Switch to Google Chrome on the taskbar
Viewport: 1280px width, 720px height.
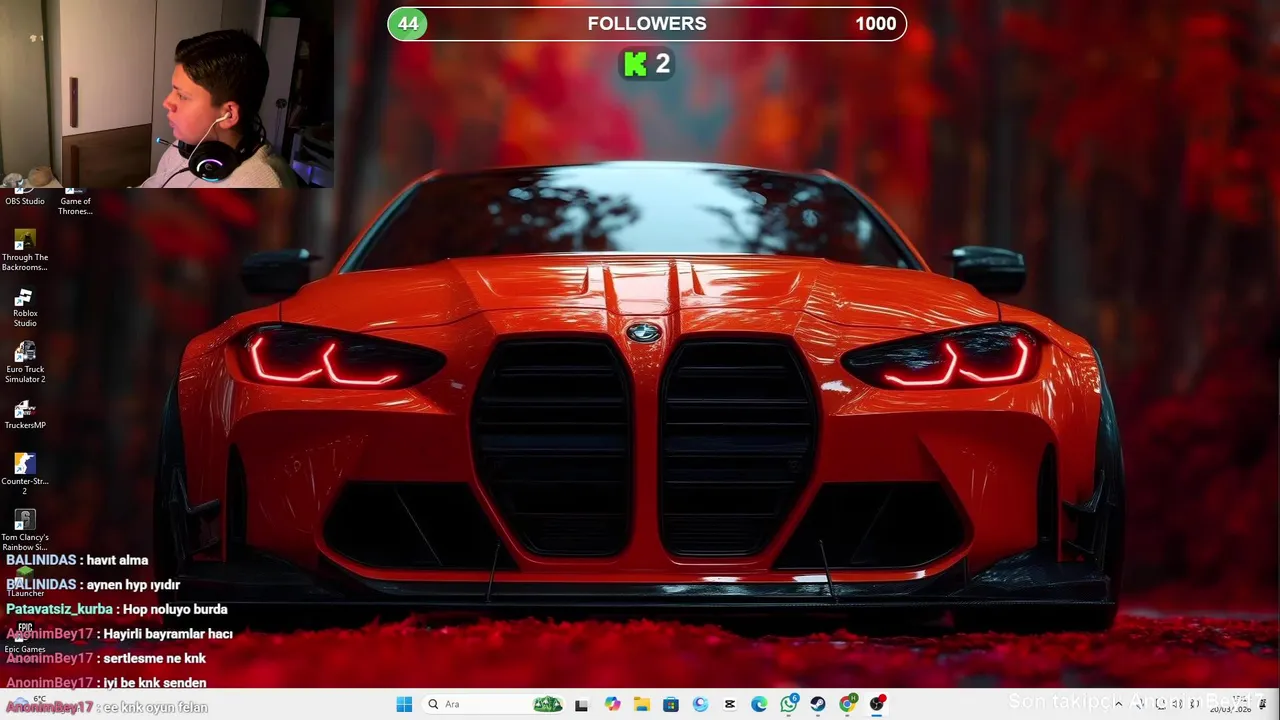(848, 704)
